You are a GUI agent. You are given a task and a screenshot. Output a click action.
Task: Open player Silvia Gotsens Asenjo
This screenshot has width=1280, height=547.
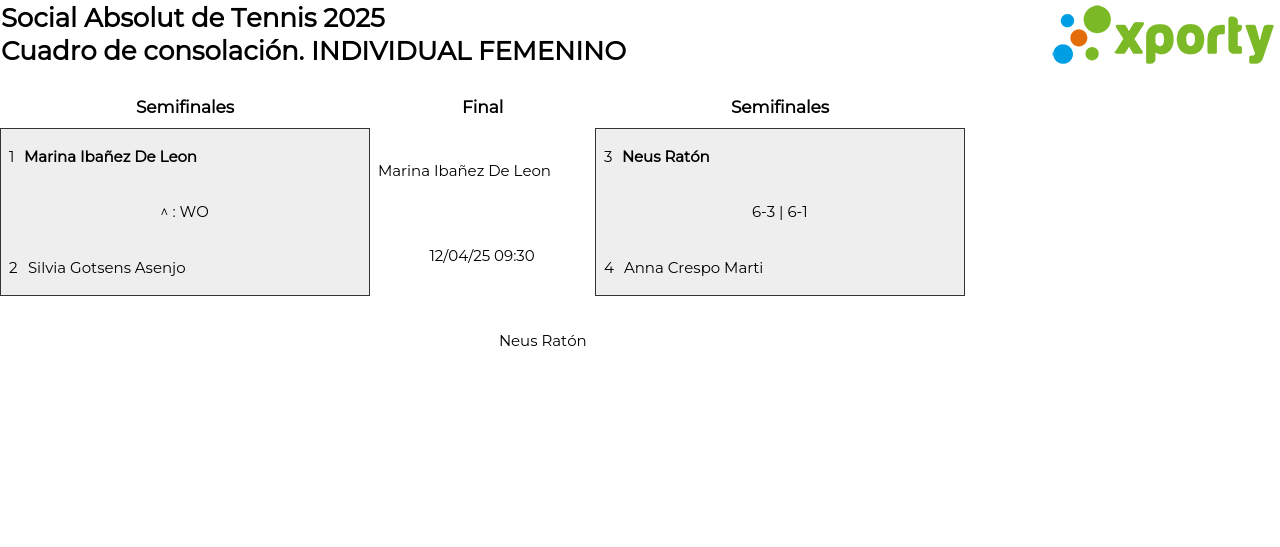(106, 268)
